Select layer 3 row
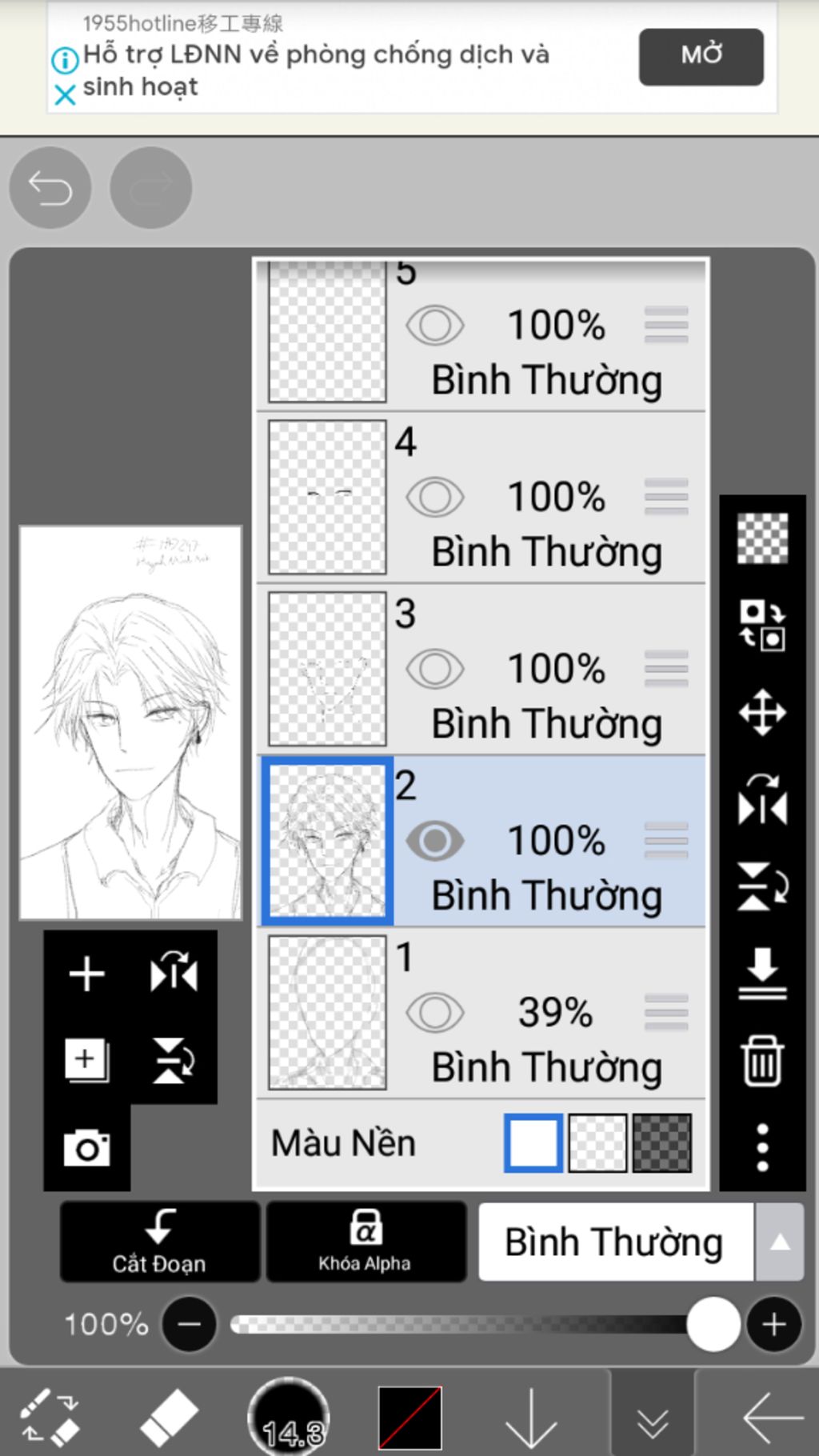This screenshot has height=1456, width=819. pyautogui.click(x=481, y=670)
